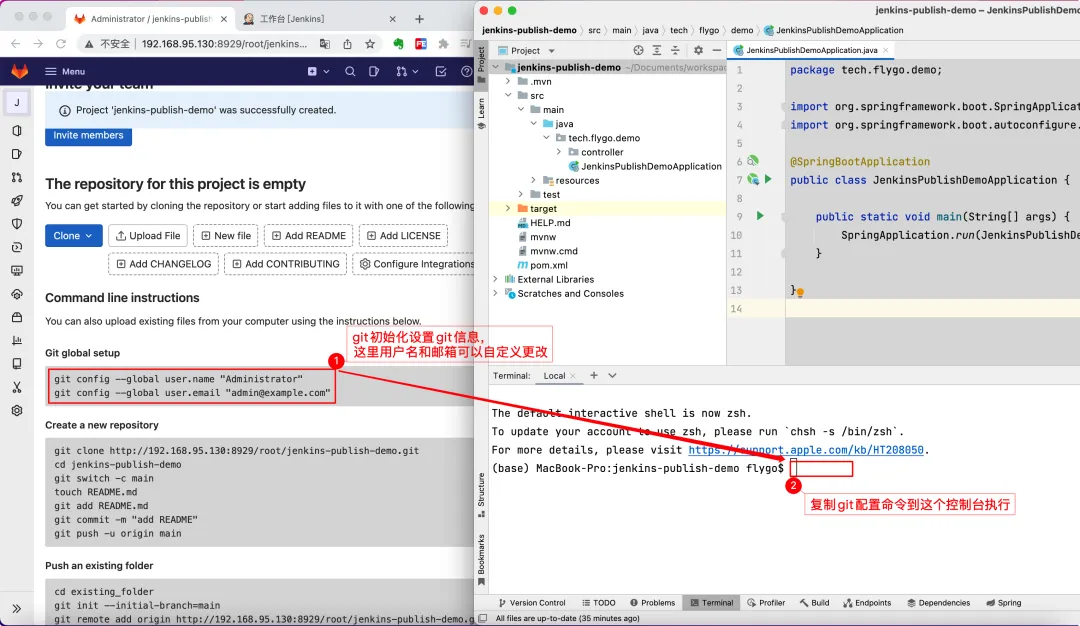Open Repository section in GitLab left sidebar
Viewport: 1080px width, 626px height.
tap(17, 131)
